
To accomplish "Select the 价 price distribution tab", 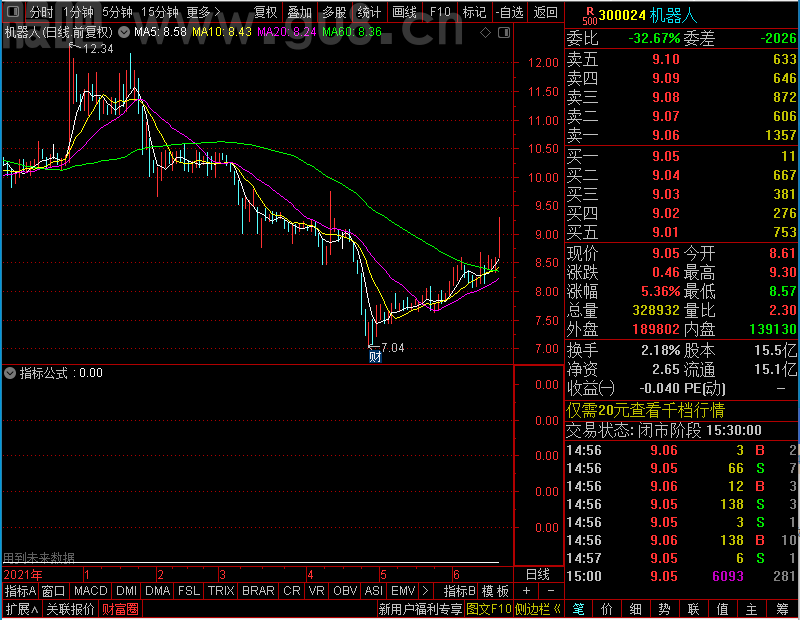I will (607, 609).
